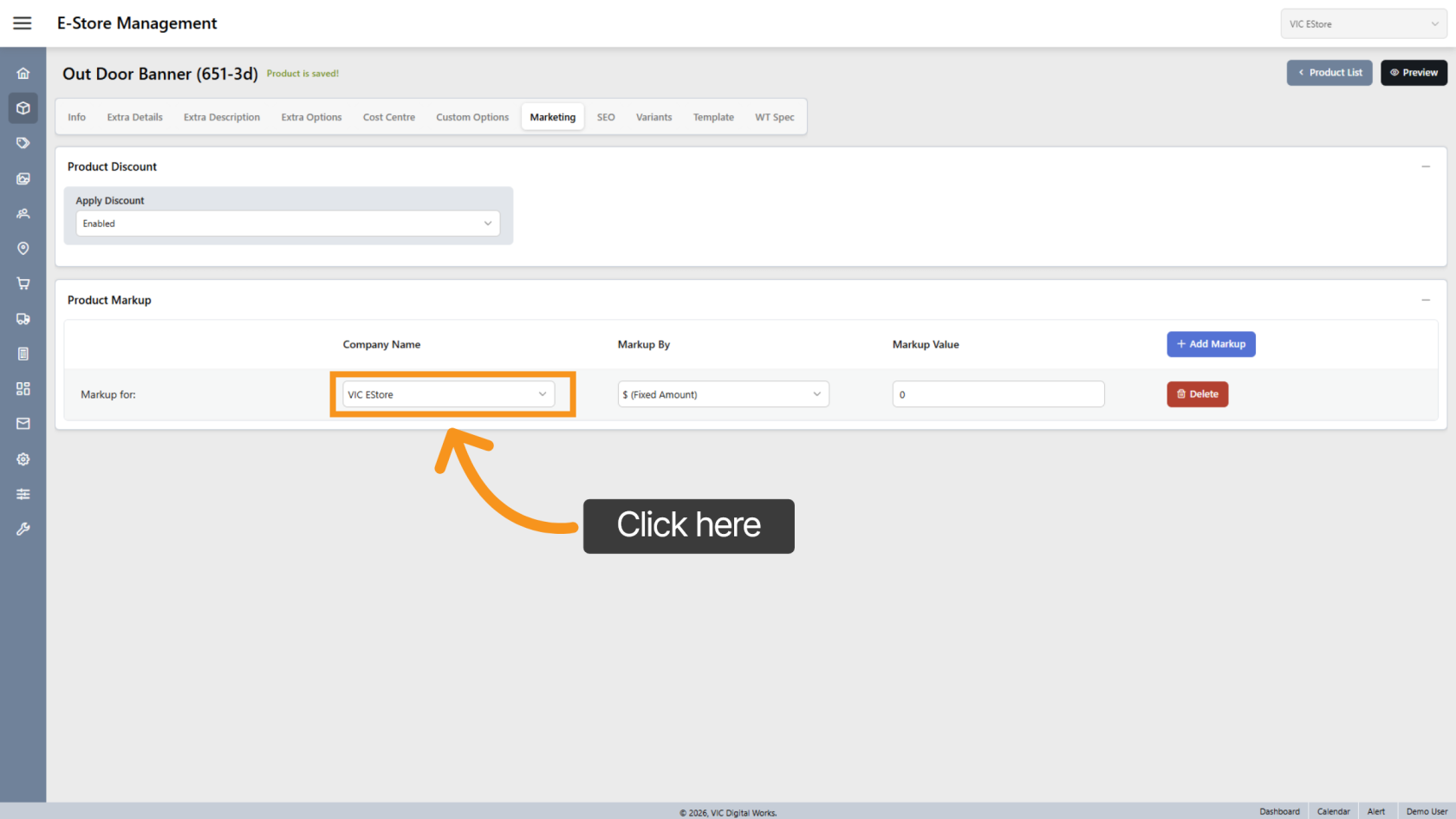Open the Company Name VIC EStore dropdown

[448, 394]
